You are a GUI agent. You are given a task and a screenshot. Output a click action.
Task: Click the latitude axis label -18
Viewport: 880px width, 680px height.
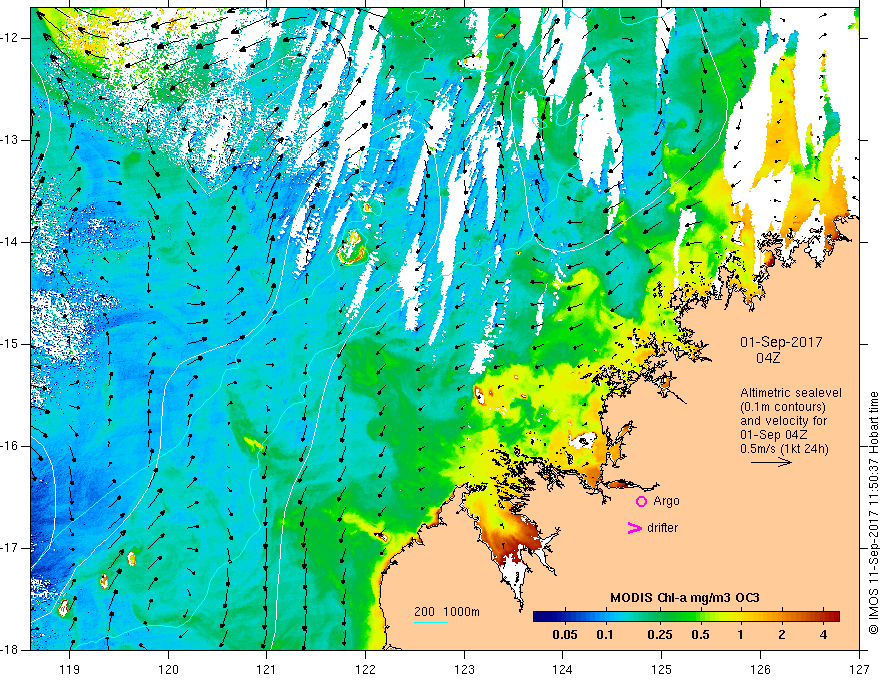12,650
